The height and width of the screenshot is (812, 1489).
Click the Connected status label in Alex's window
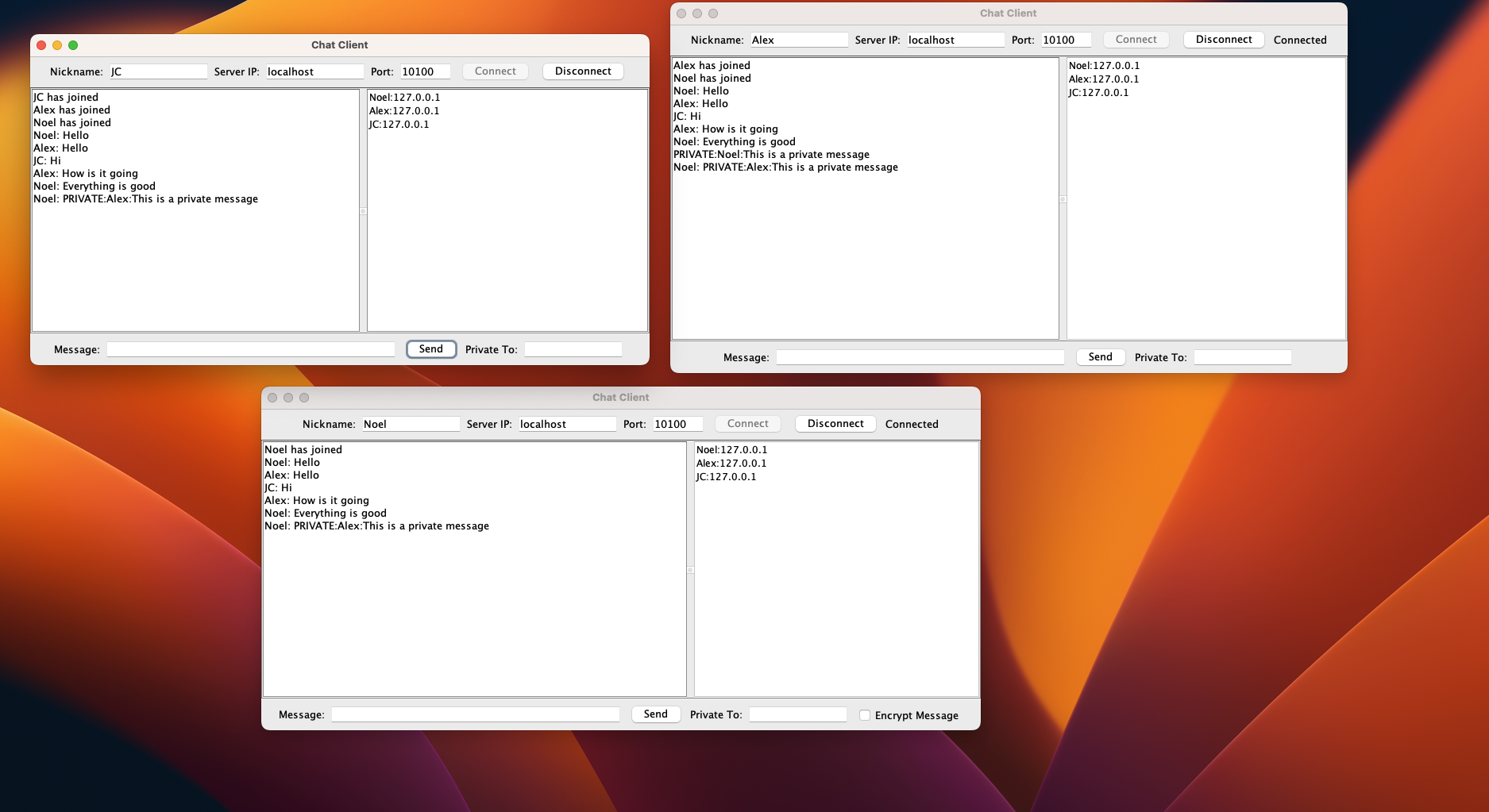(1300, 40)
